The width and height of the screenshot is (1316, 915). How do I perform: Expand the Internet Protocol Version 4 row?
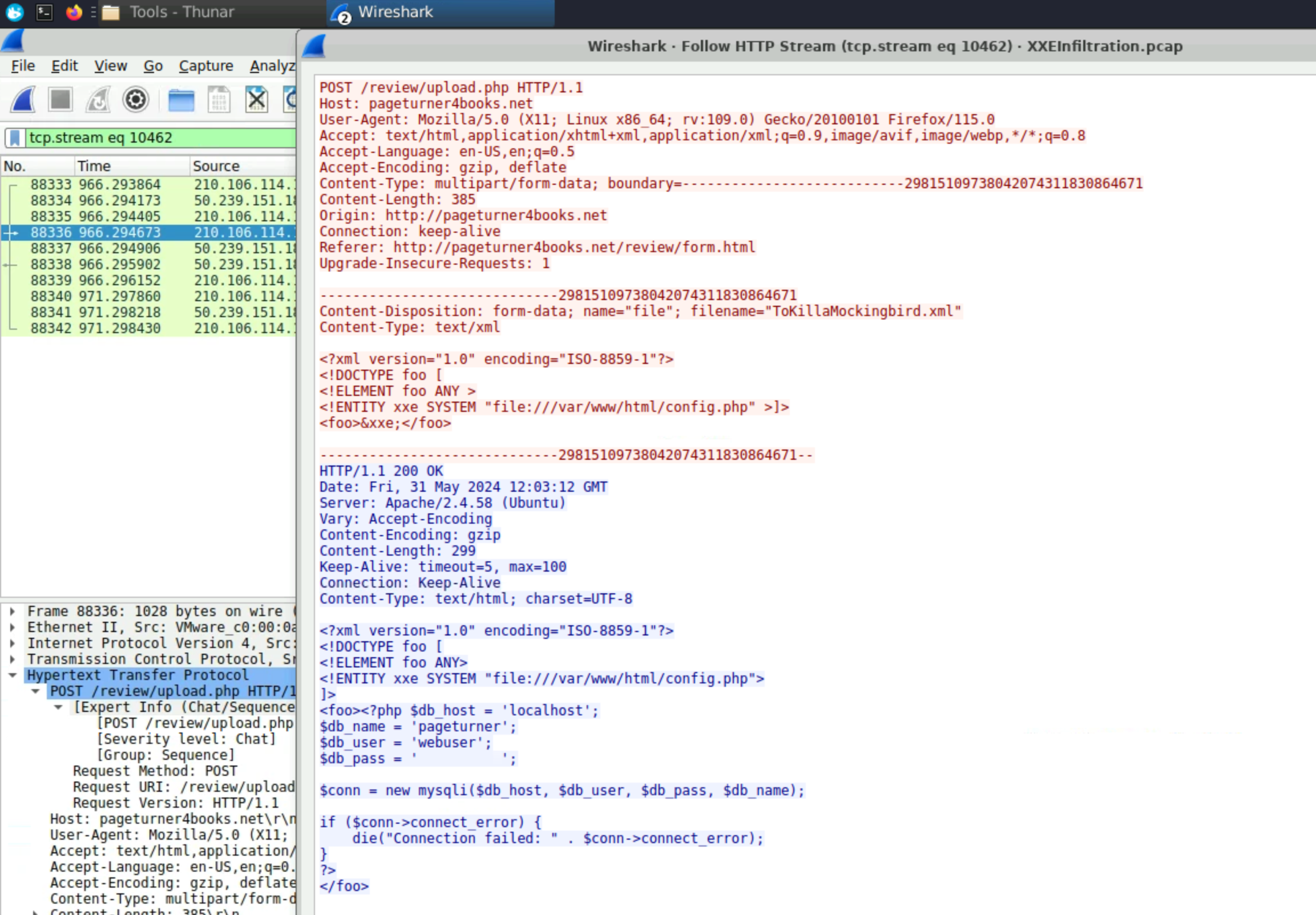coord(12,643)
